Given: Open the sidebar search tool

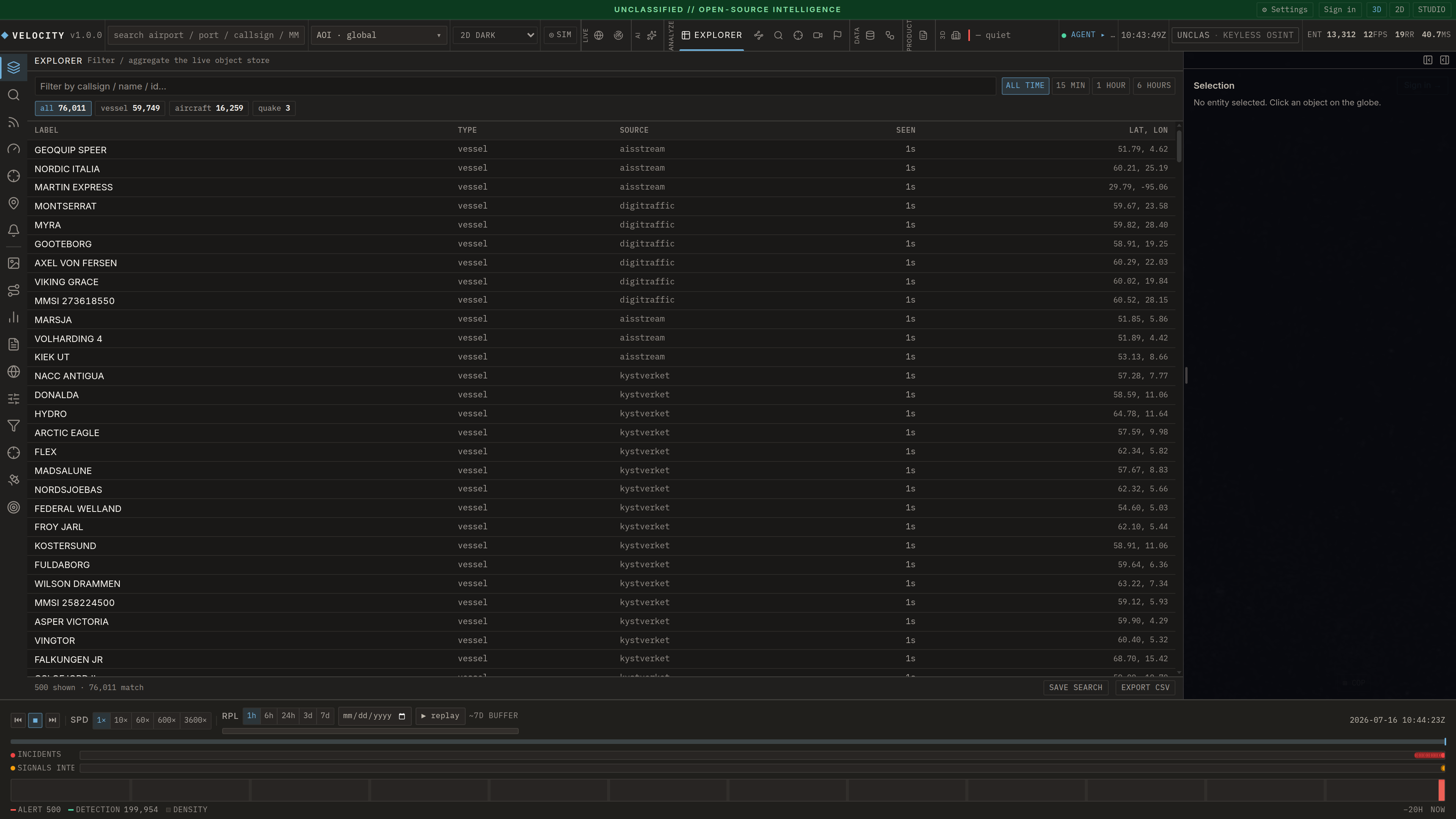Looking at the screenshot, I should pyautogui.click(x=14, y=95).
